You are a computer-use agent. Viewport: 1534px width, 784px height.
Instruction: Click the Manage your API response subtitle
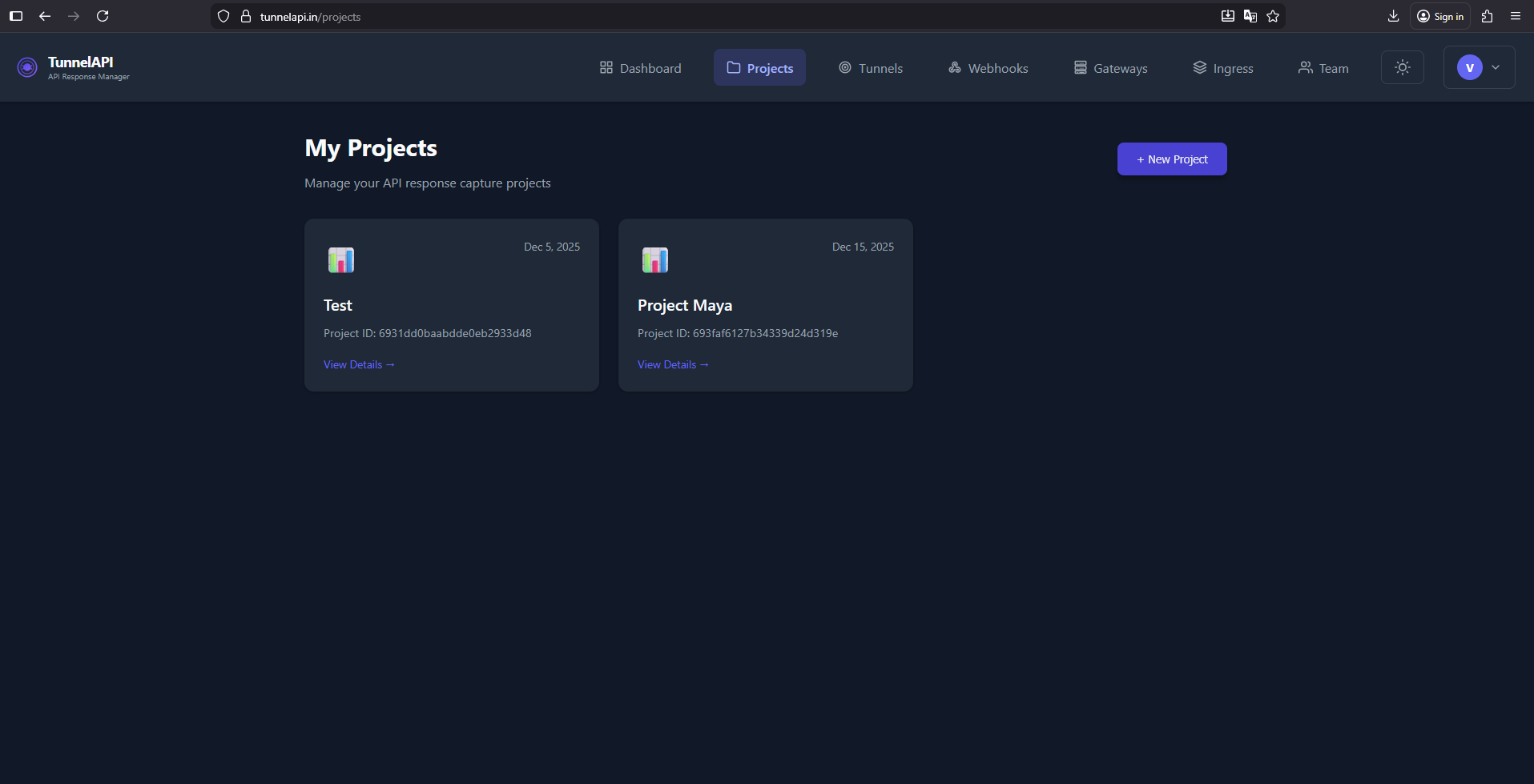click(428, 183)
